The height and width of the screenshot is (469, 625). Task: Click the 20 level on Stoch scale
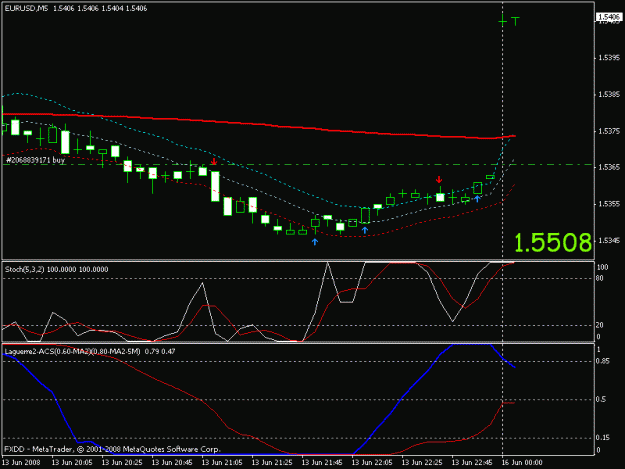[600, 326]
